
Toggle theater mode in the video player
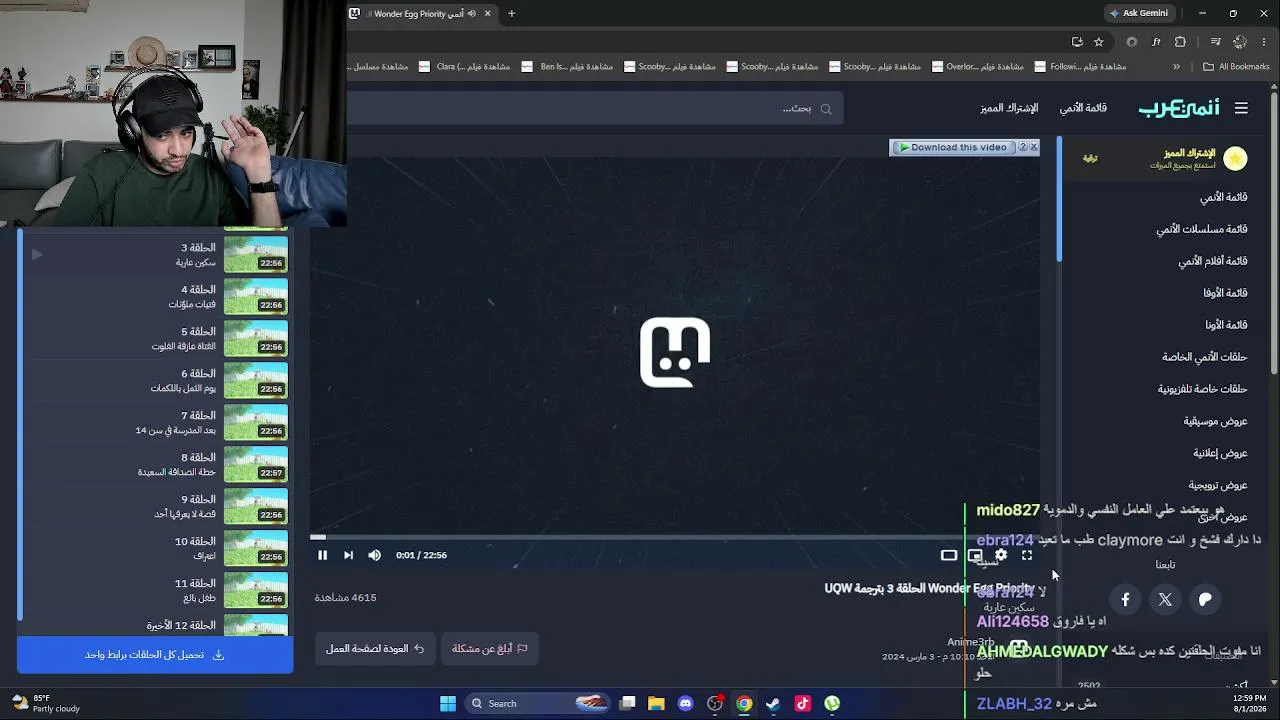tap(949, 555)
